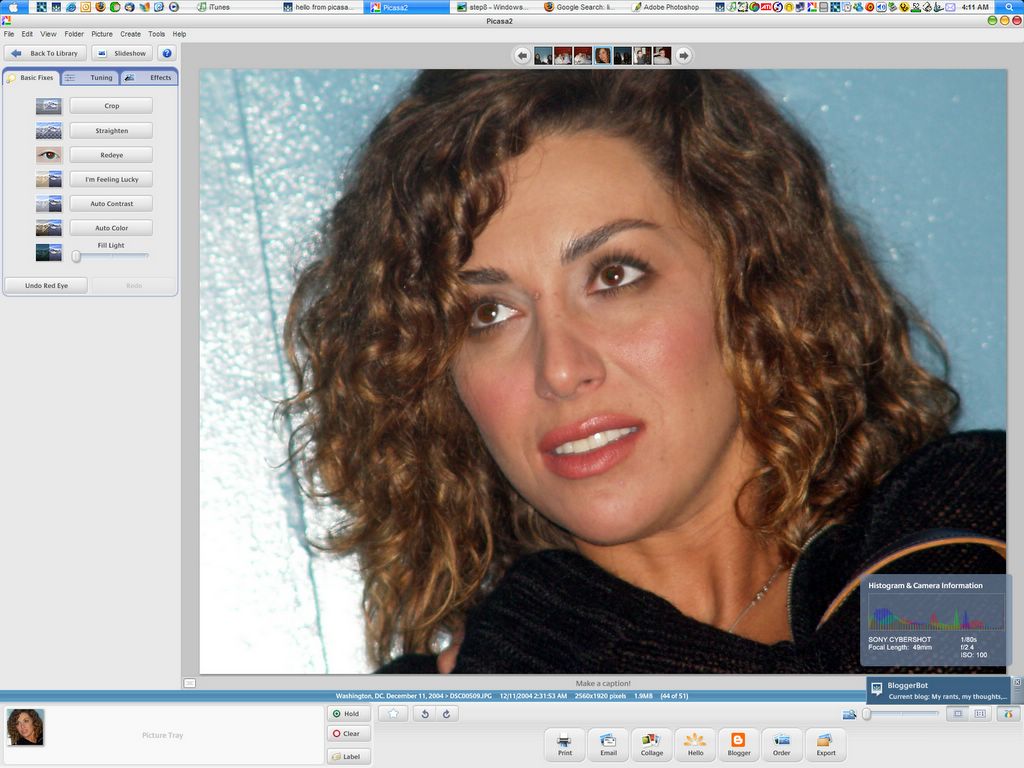Click the Label button
Image resolution: width=1024 pixels, height=768 pixels.
point(349,756)
